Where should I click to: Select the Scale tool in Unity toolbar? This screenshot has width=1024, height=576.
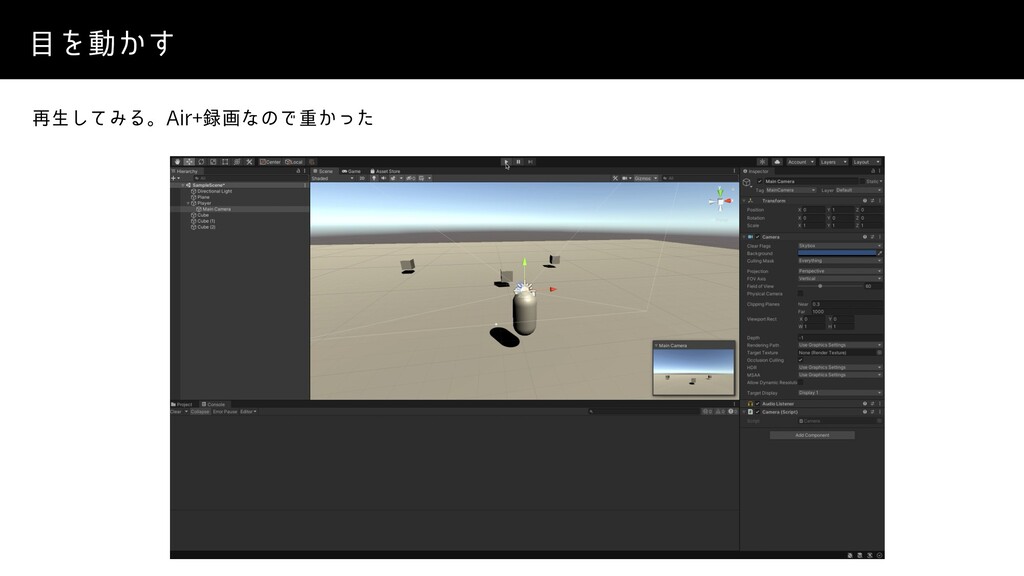coord(213,162)
